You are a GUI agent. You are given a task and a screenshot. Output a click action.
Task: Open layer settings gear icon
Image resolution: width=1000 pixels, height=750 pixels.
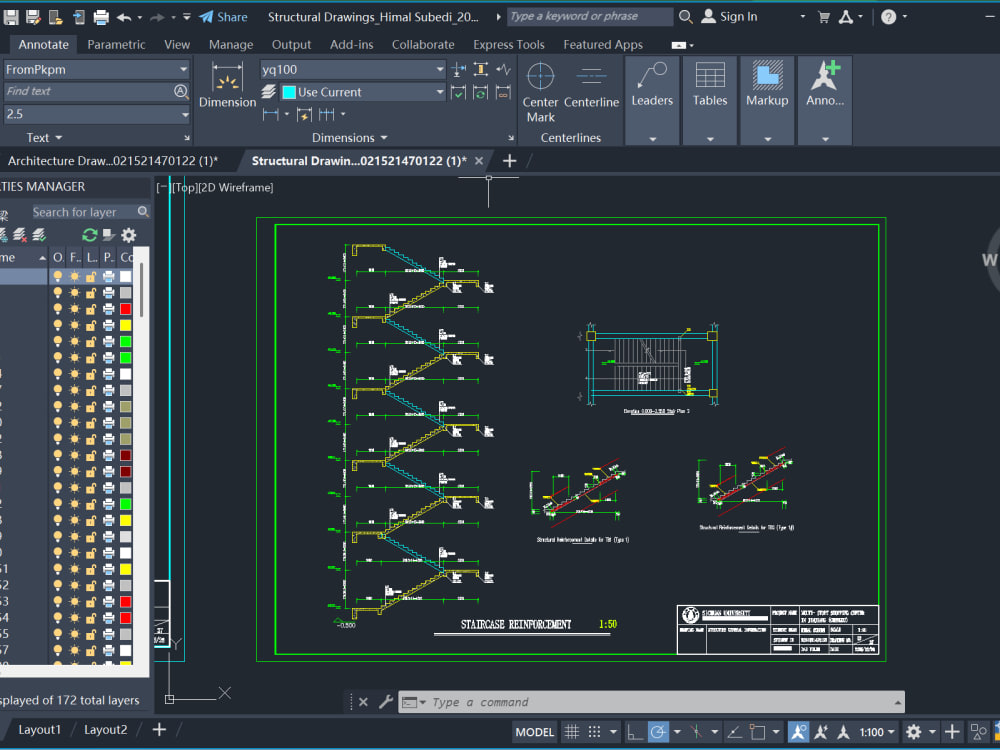click(129, 235)
